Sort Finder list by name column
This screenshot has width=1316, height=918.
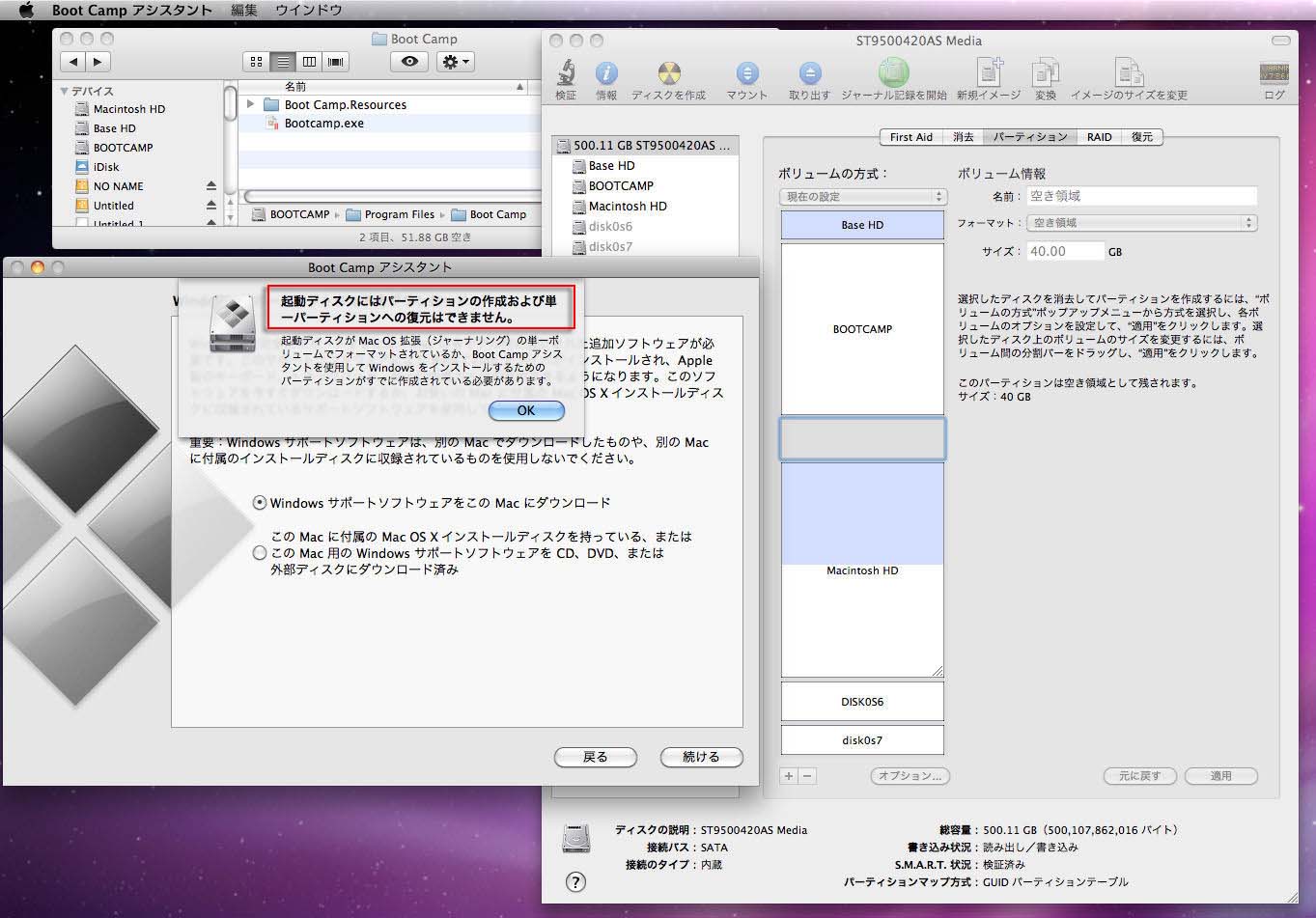[x=383, y=86]
